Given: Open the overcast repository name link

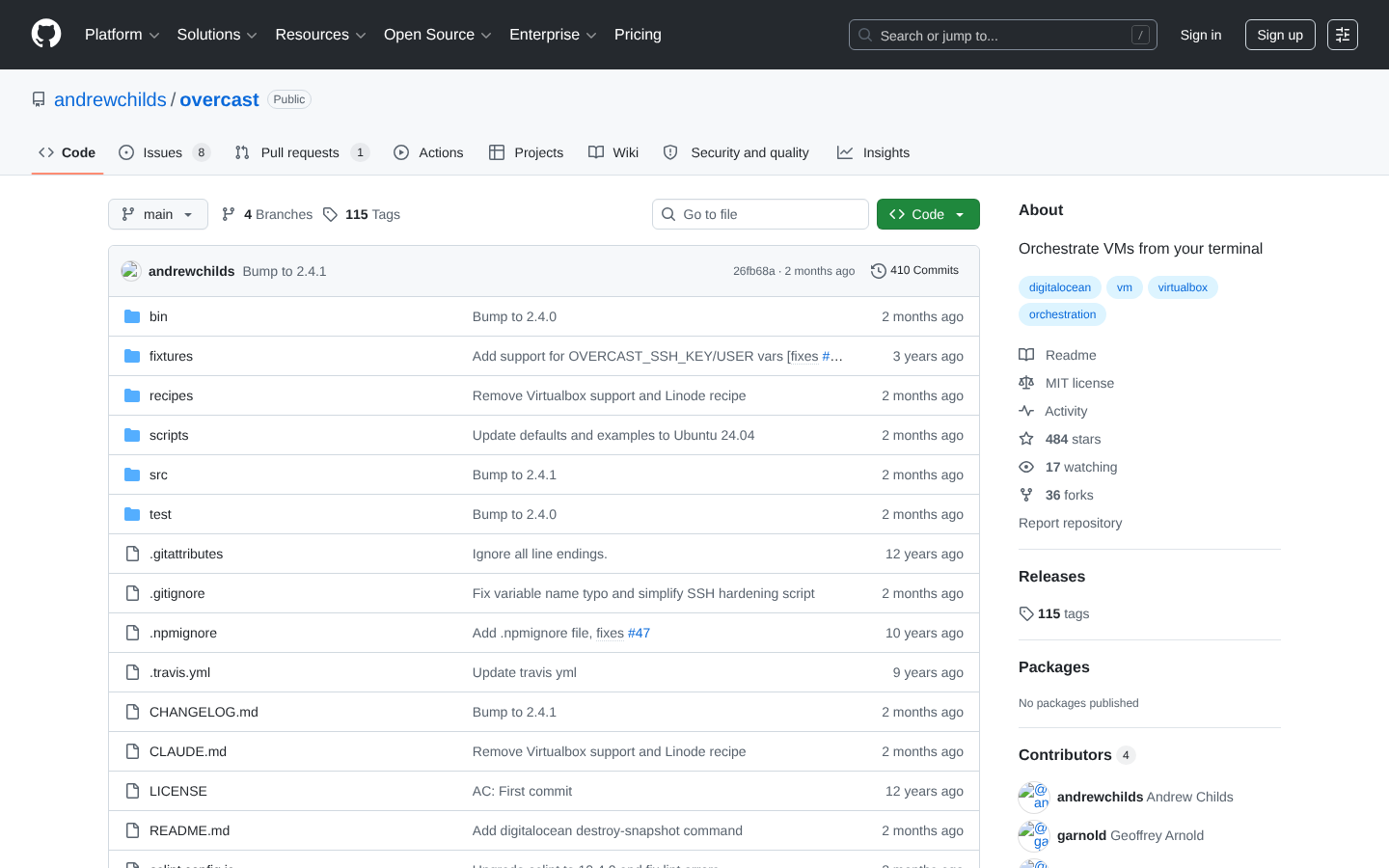Looking at the screenshot, I should (219, 99).
